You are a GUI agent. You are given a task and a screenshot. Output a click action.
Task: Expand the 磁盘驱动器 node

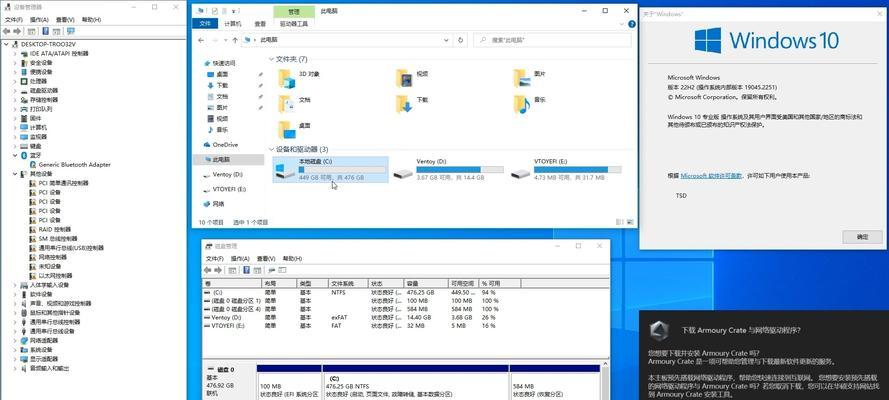tap(15, 91)
